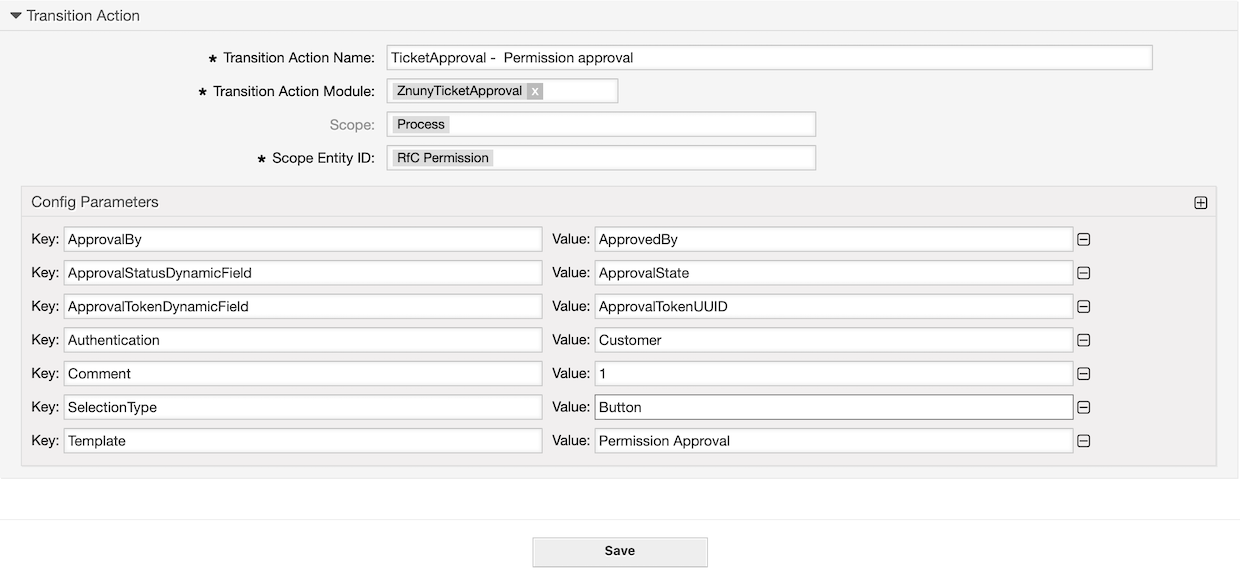The width and height of the screenshot is (1240, 573).
Task: Click the Save button
Action: click(x=619, y=551)
